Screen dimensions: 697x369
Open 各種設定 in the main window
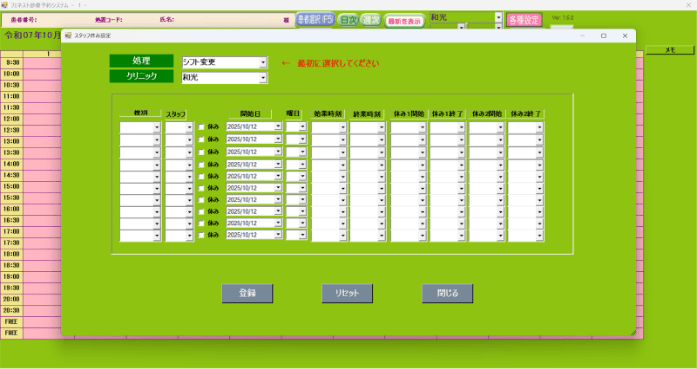click(x=524, y=20)
